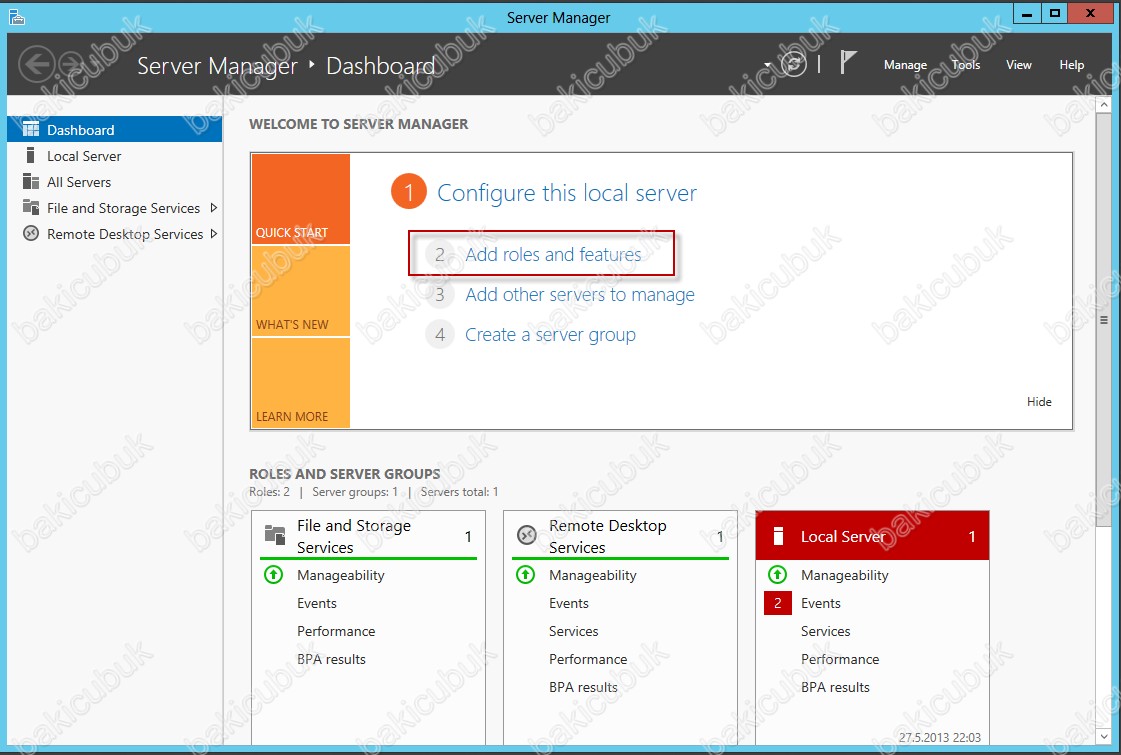Click the red Events alert count badge
The width and height of the screenshot is (1121, 755).
778,603
